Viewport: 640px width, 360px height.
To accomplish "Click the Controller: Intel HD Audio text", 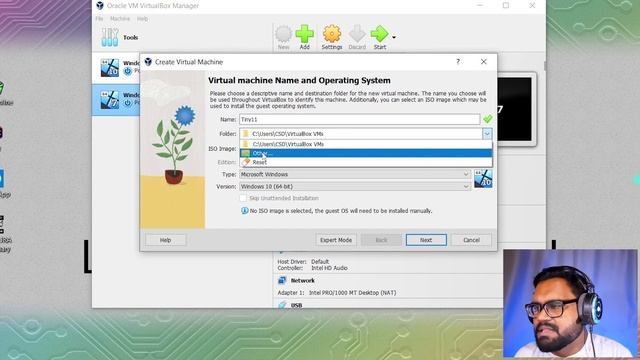I will click(x=312, y=268).
